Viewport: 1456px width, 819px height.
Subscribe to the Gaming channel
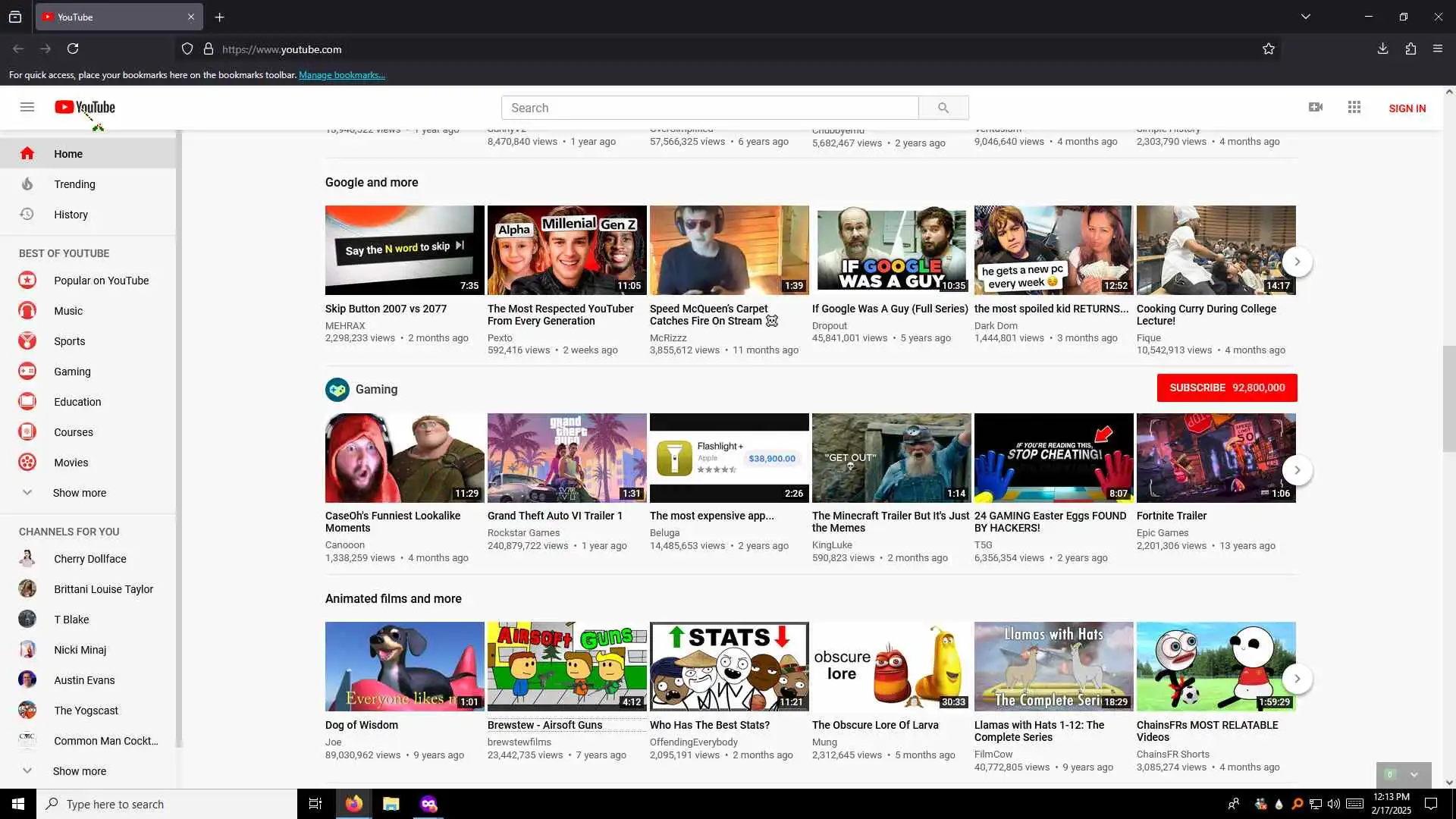click(1226, 388)
